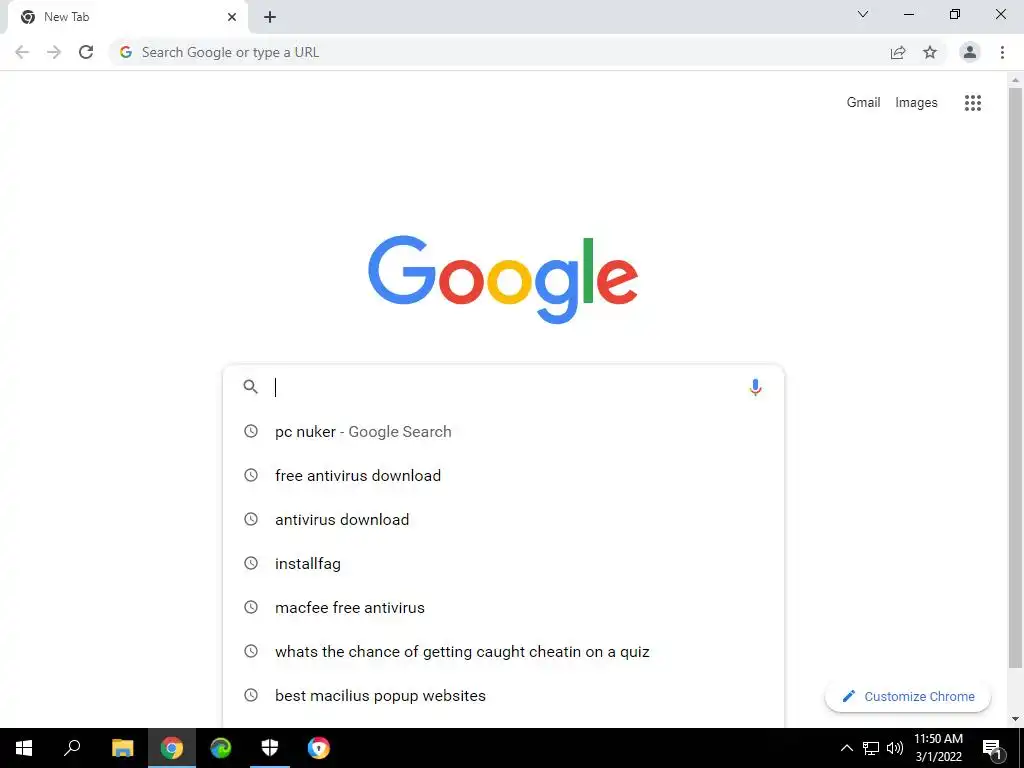Open the Gmail link
Image resolution: width=1024 pixels, height=768 pixels.
point(863,103)
